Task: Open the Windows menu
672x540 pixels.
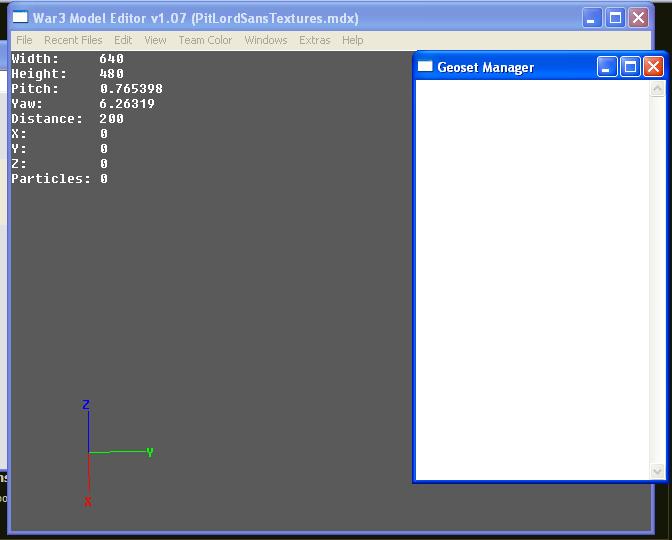Action: click(x=266, y=40)
